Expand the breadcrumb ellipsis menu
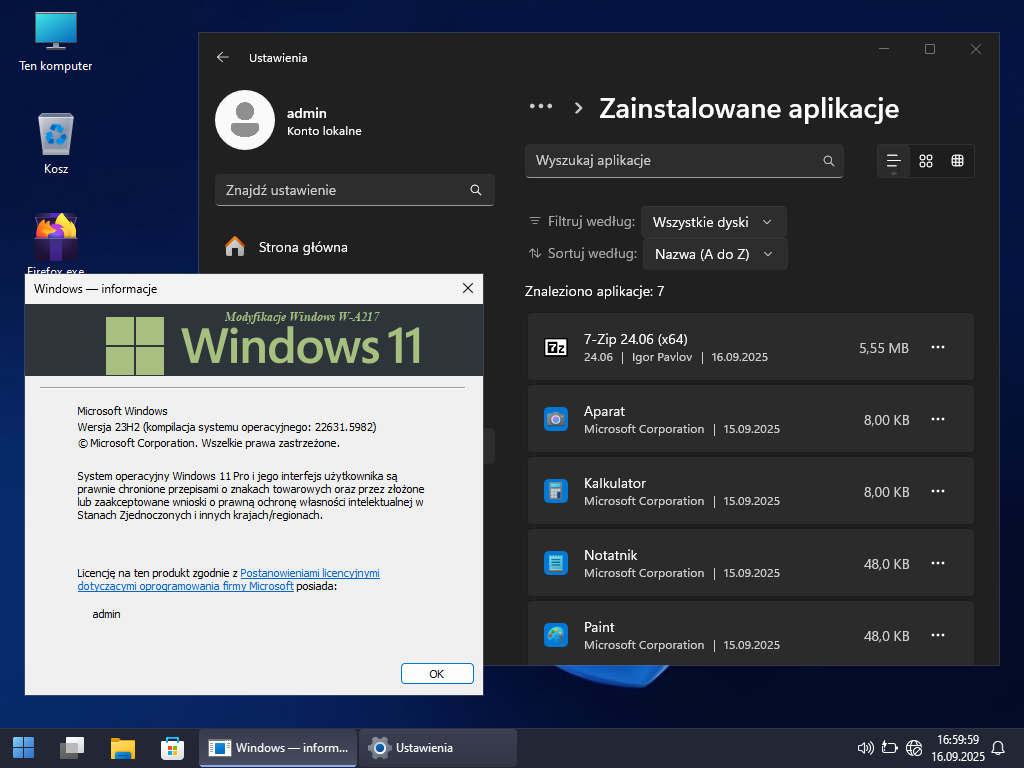This screenshot has height=768, width=1024. tap(541, 107)
